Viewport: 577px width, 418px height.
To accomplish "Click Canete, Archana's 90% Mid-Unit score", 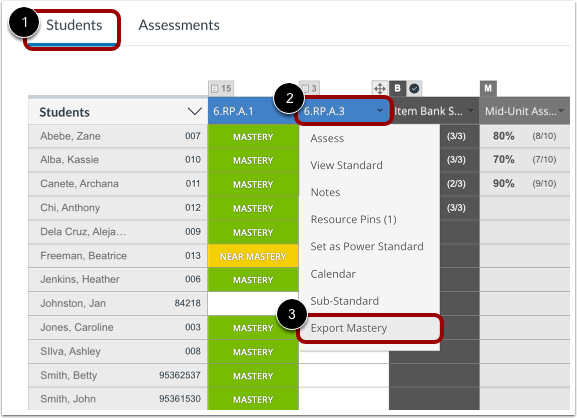I will pos(503,184).
